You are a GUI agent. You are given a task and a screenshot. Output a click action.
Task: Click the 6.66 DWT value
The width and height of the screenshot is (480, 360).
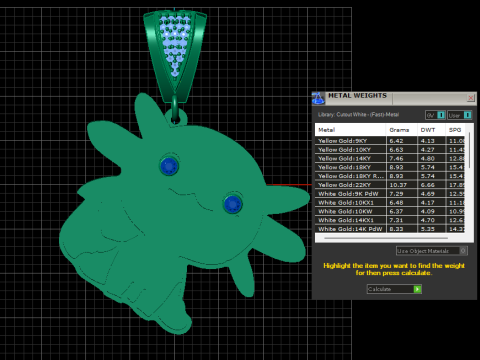428,185
